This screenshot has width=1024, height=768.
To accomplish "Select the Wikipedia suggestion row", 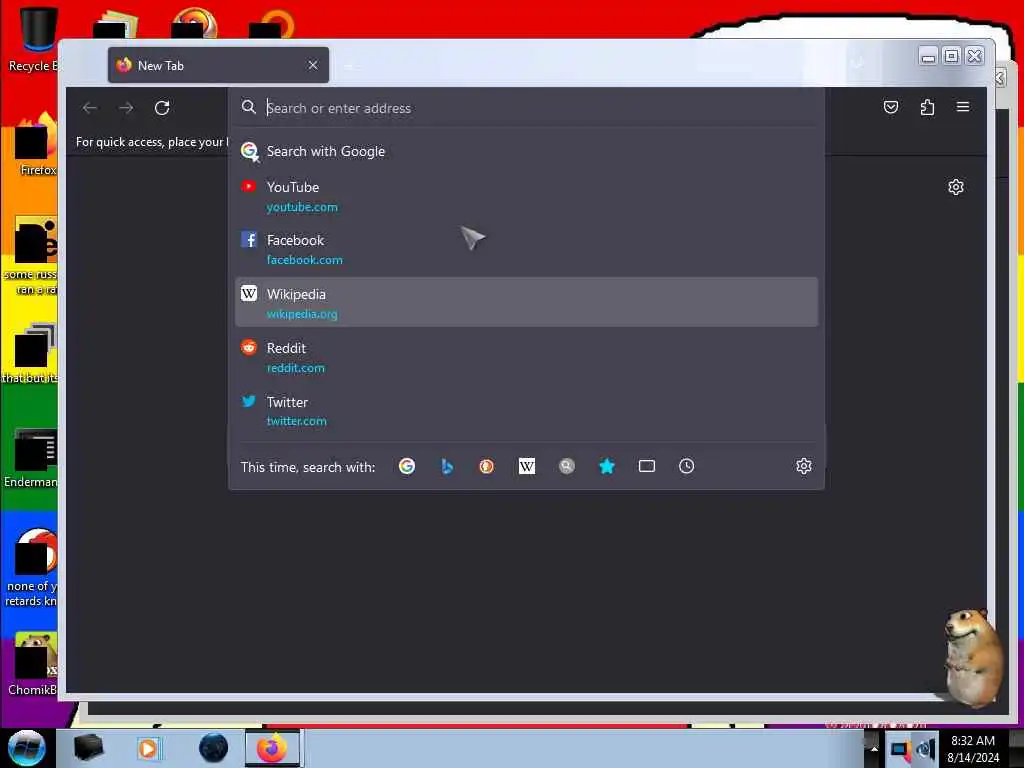I will 526,302.
